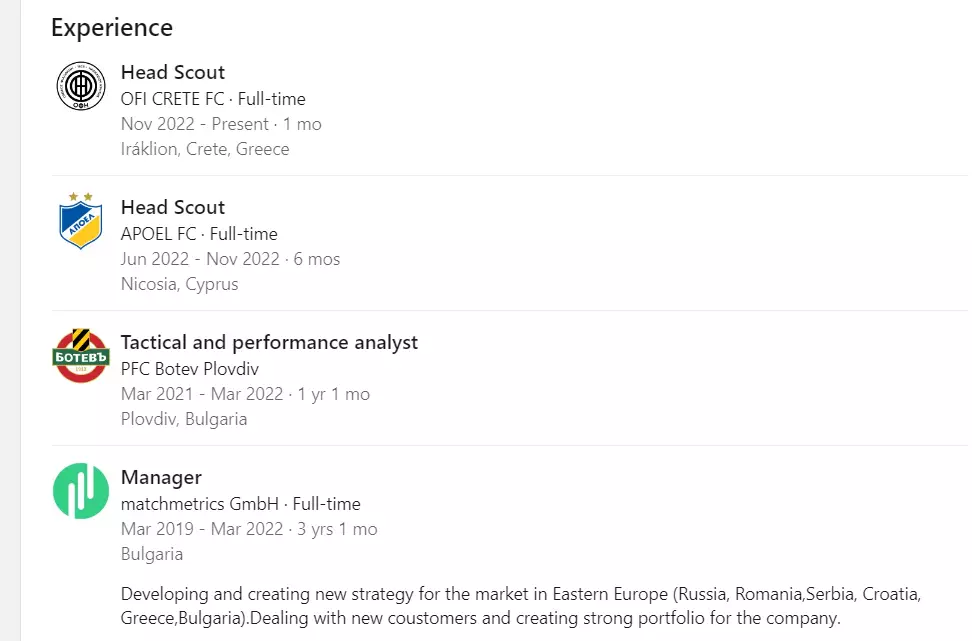Click the matchmetrics GmbH company name
This screenshot has width=972, height=641.
(x=200, y=504)
